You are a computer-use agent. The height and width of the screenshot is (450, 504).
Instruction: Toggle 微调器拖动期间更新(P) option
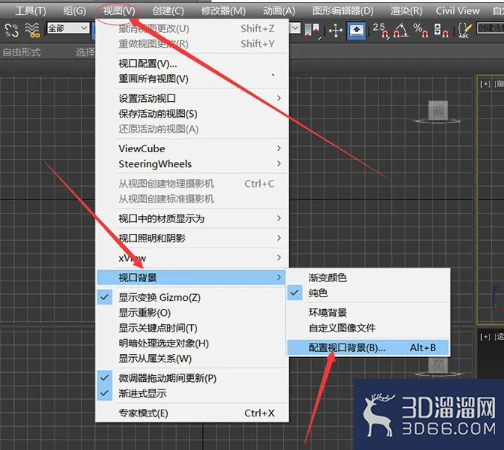(192, 378)
